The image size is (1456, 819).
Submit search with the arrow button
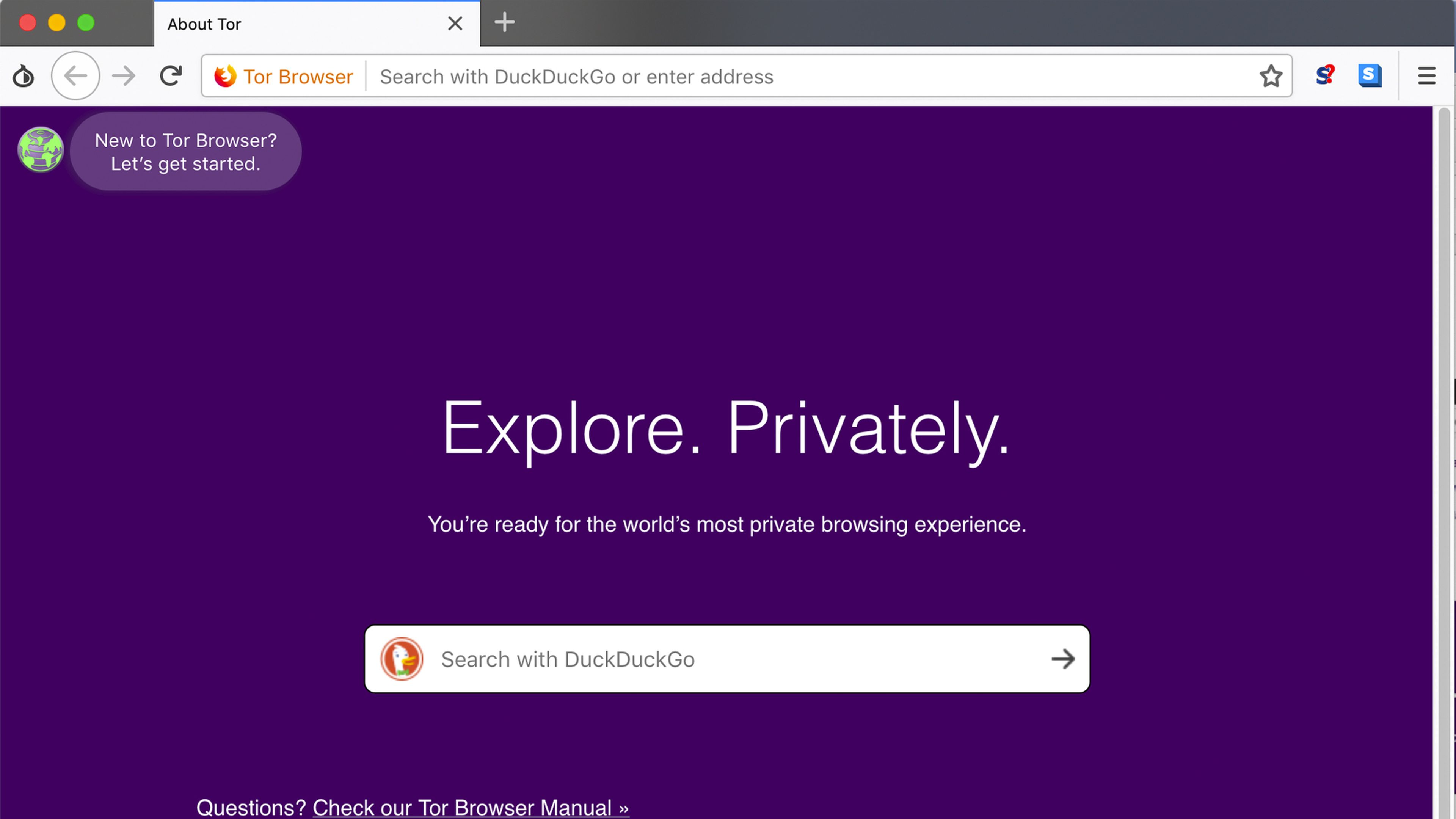click(1062, 659)
